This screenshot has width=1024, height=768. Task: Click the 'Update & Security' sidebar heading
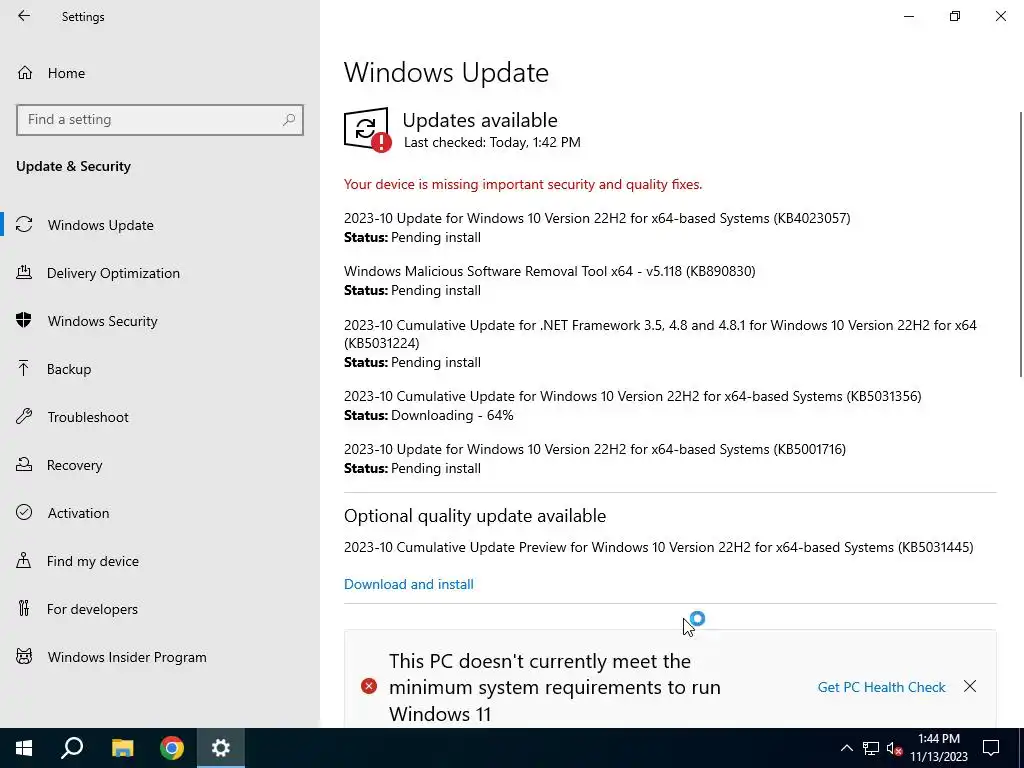point(73,166)
